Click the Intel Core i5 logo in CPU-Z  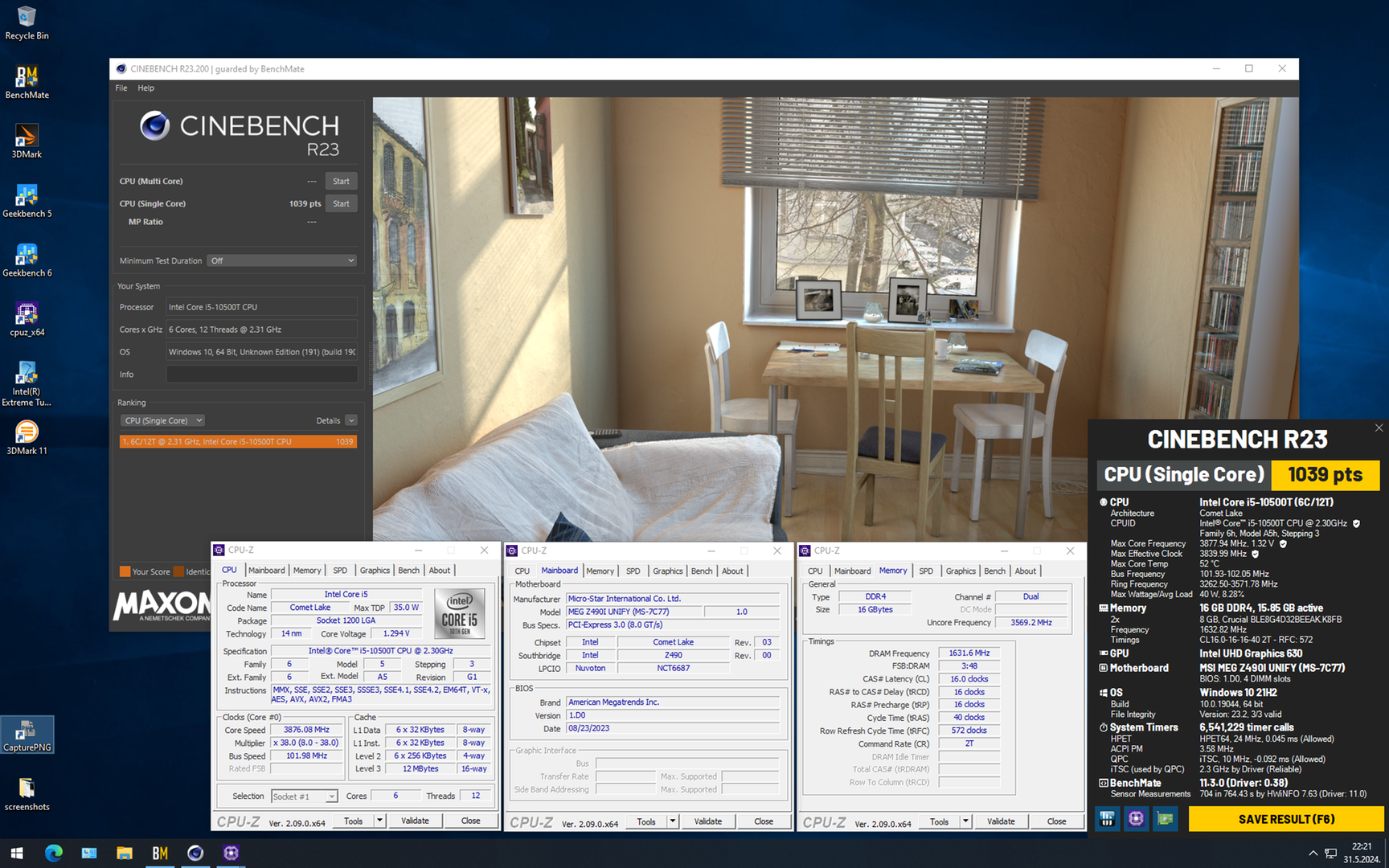pos(460,614)
